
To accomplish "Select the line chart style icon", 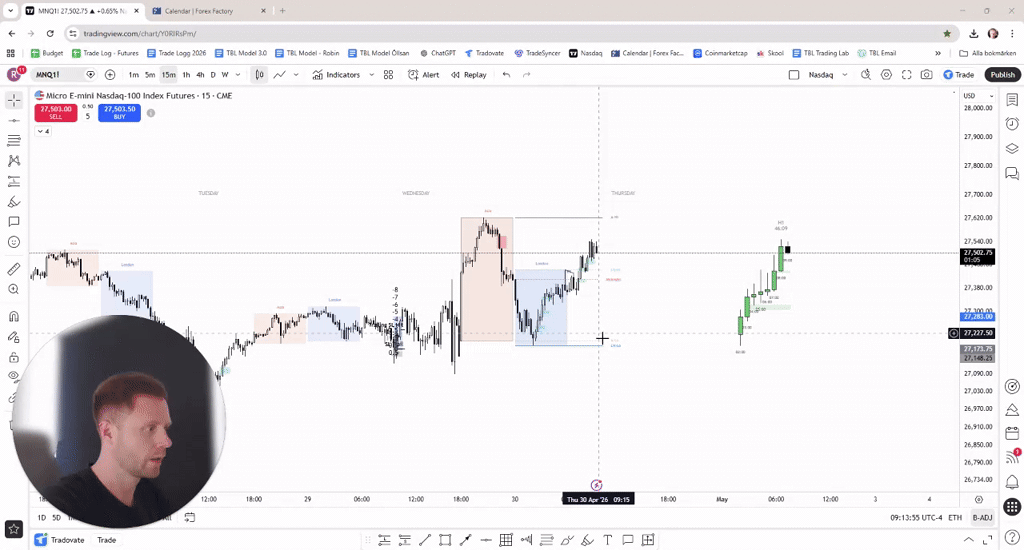I will click(x=280, y=74).
